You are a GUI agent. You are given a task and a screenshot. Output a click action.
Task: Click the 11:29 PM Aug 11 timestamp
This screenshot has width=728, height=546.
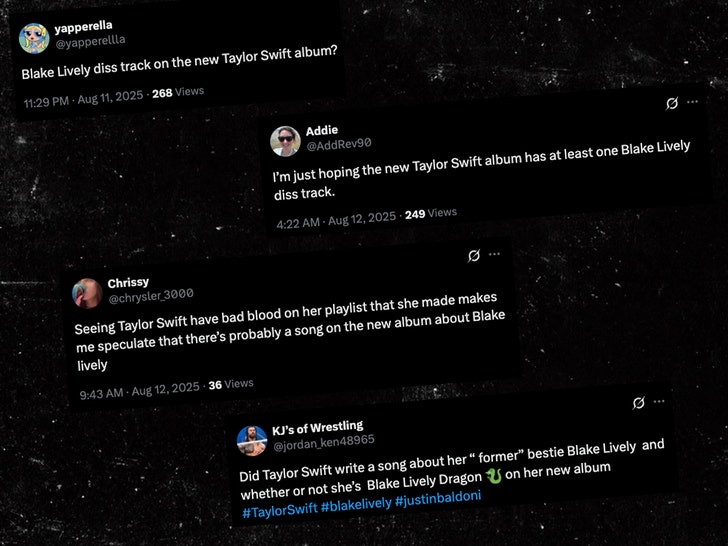click(x=84, y=100)
